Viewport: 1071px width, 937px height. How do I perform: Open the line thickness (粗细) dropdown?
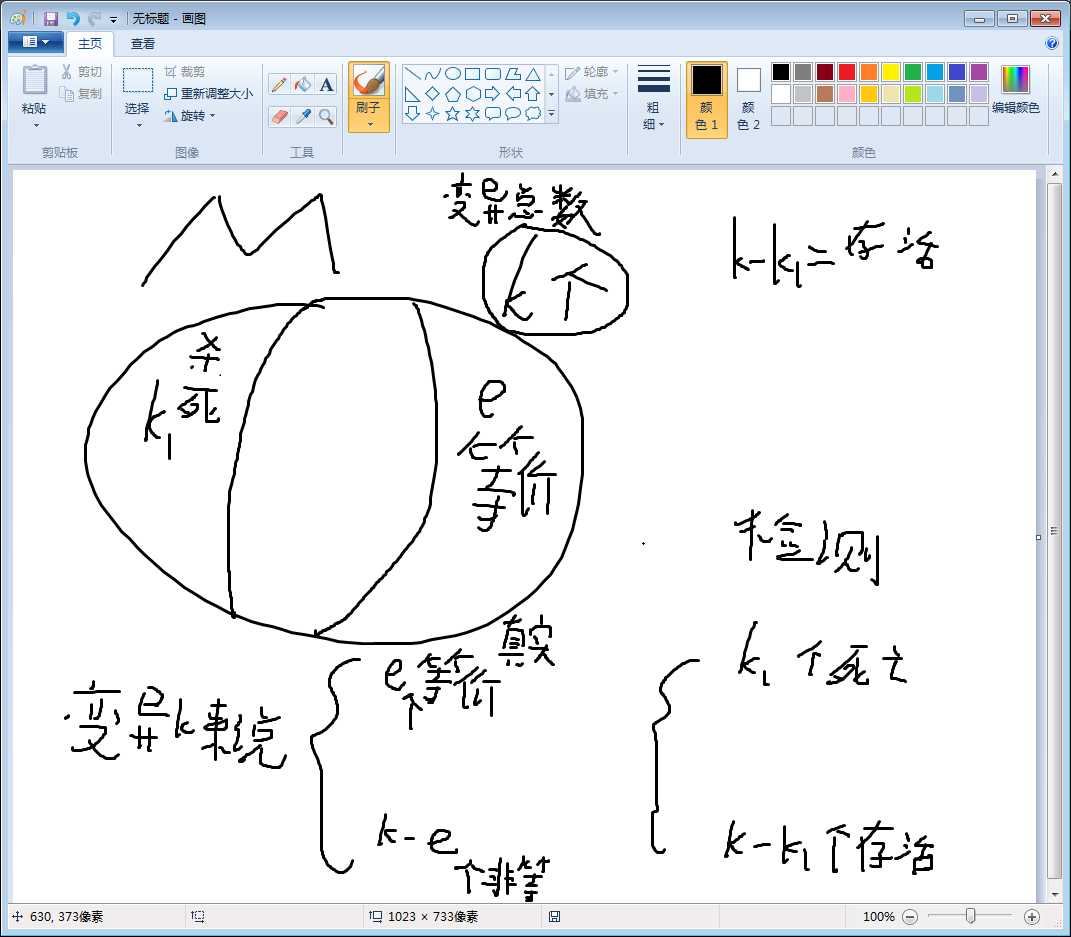pos(654,97)
